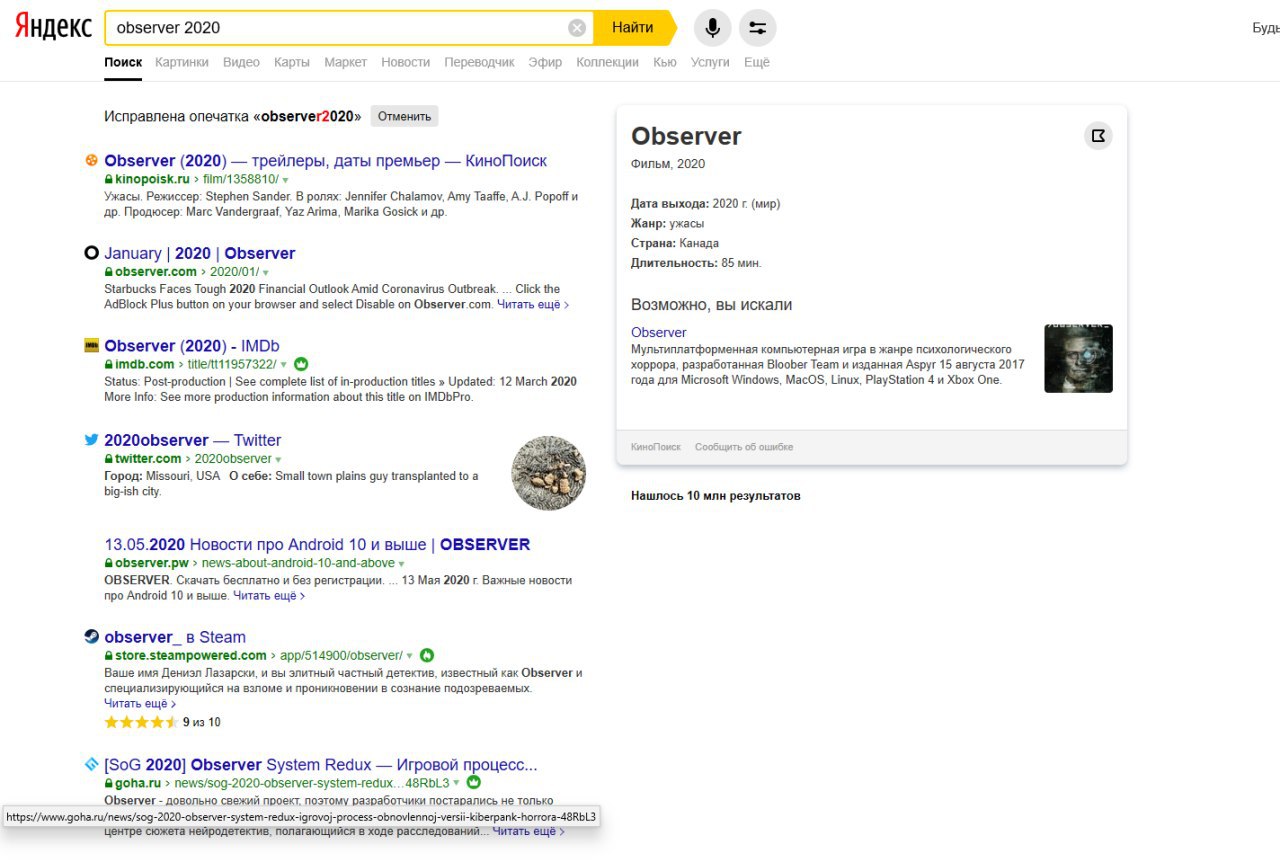The image size is (1280, 862).
Task: Expand the arrow beside twitter.com 2020observer
Action: (278, 459)
